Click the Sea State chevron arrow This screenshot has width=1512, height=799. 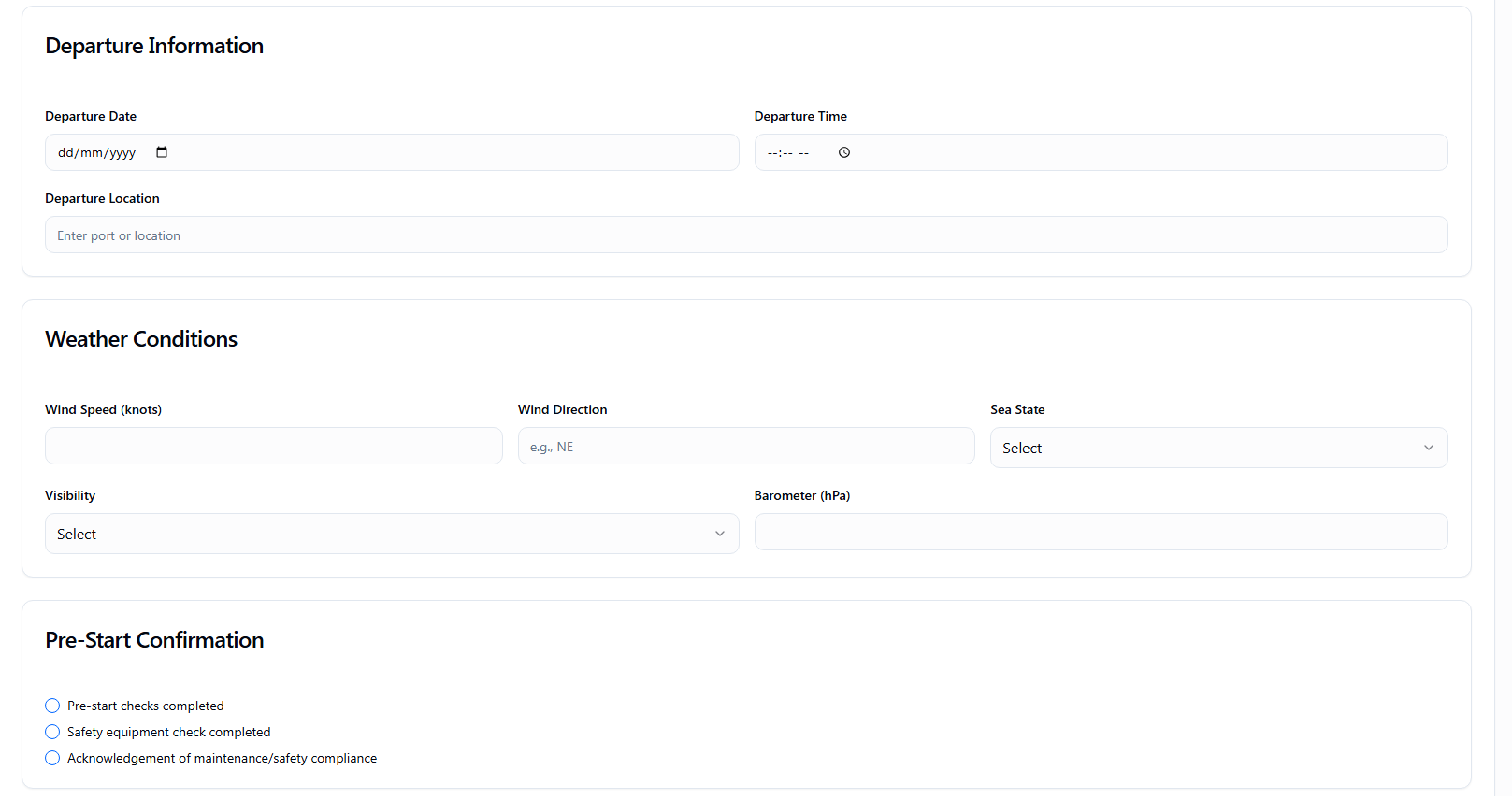(x=1428, y=448)
